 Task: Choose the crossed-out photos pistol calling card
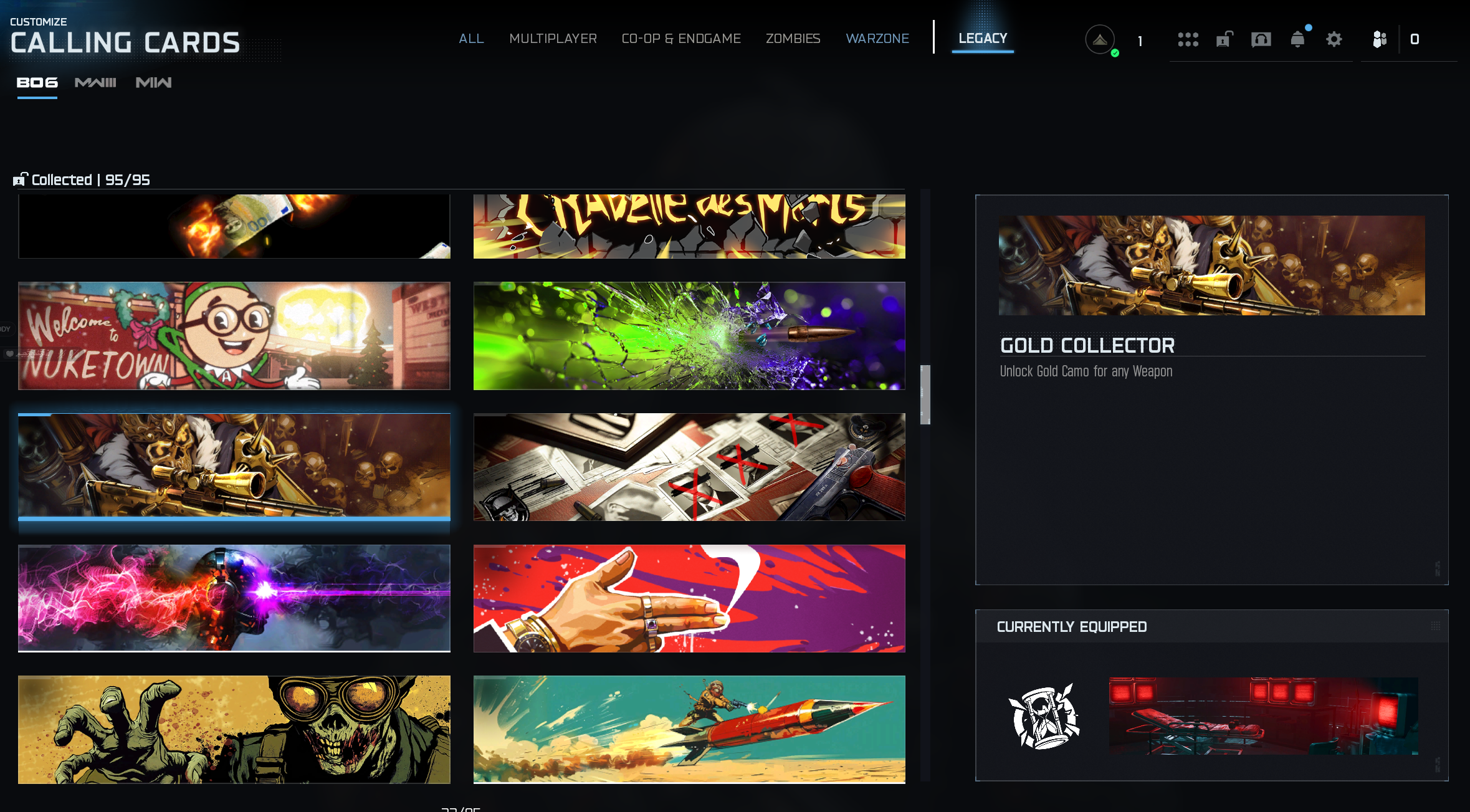coord(689,467)
